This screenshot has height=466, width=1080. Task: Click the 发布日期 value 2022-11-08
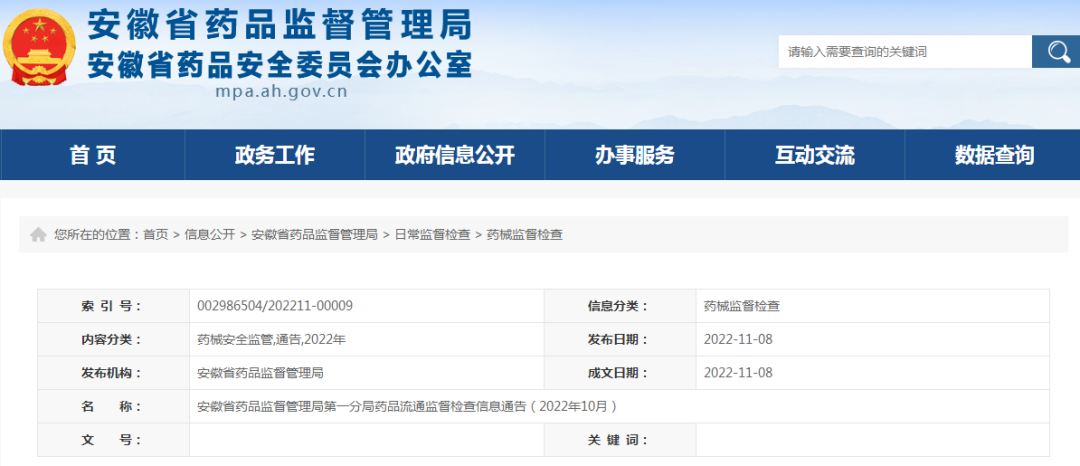tap(738, 339)
